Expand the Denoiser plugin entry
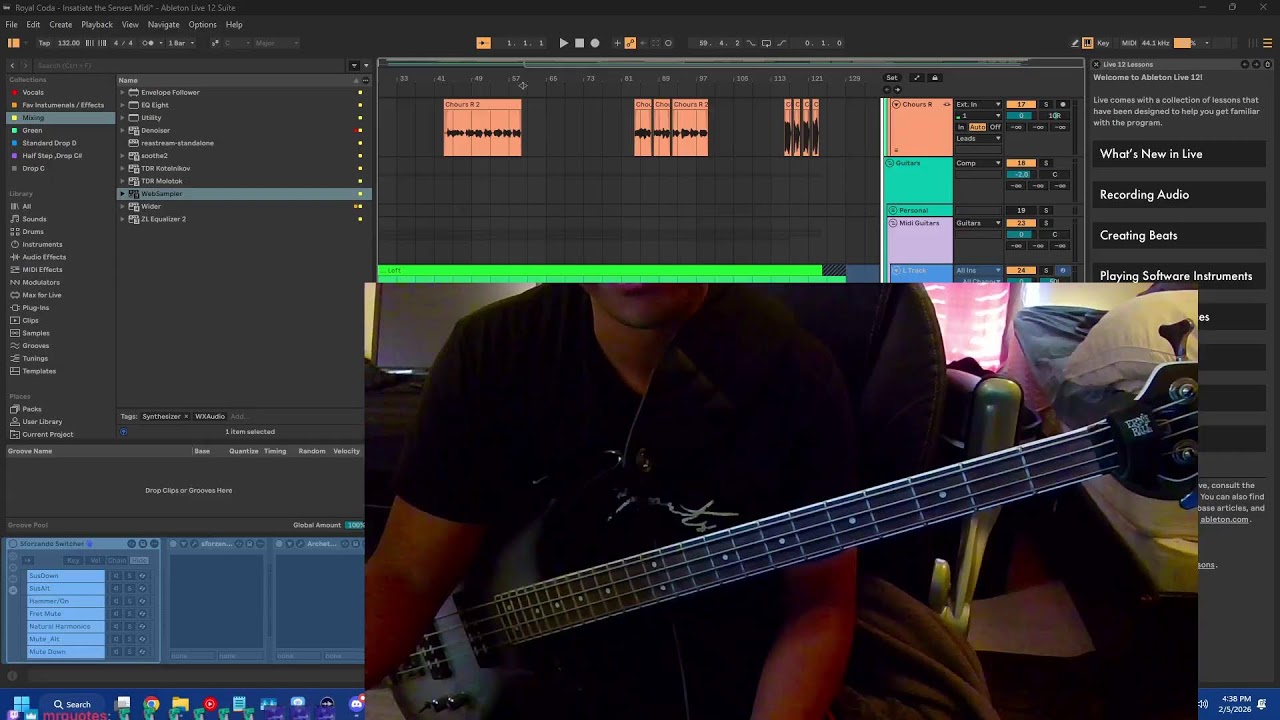The height and width of the screenshot is (720, 1280). [x=123, y=130]
